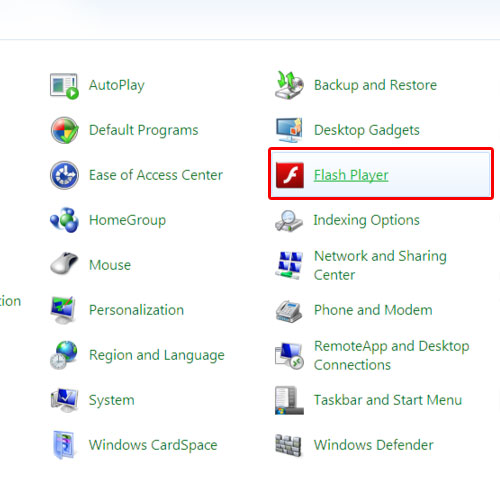Click the Default Programs icon

(64, 130)
